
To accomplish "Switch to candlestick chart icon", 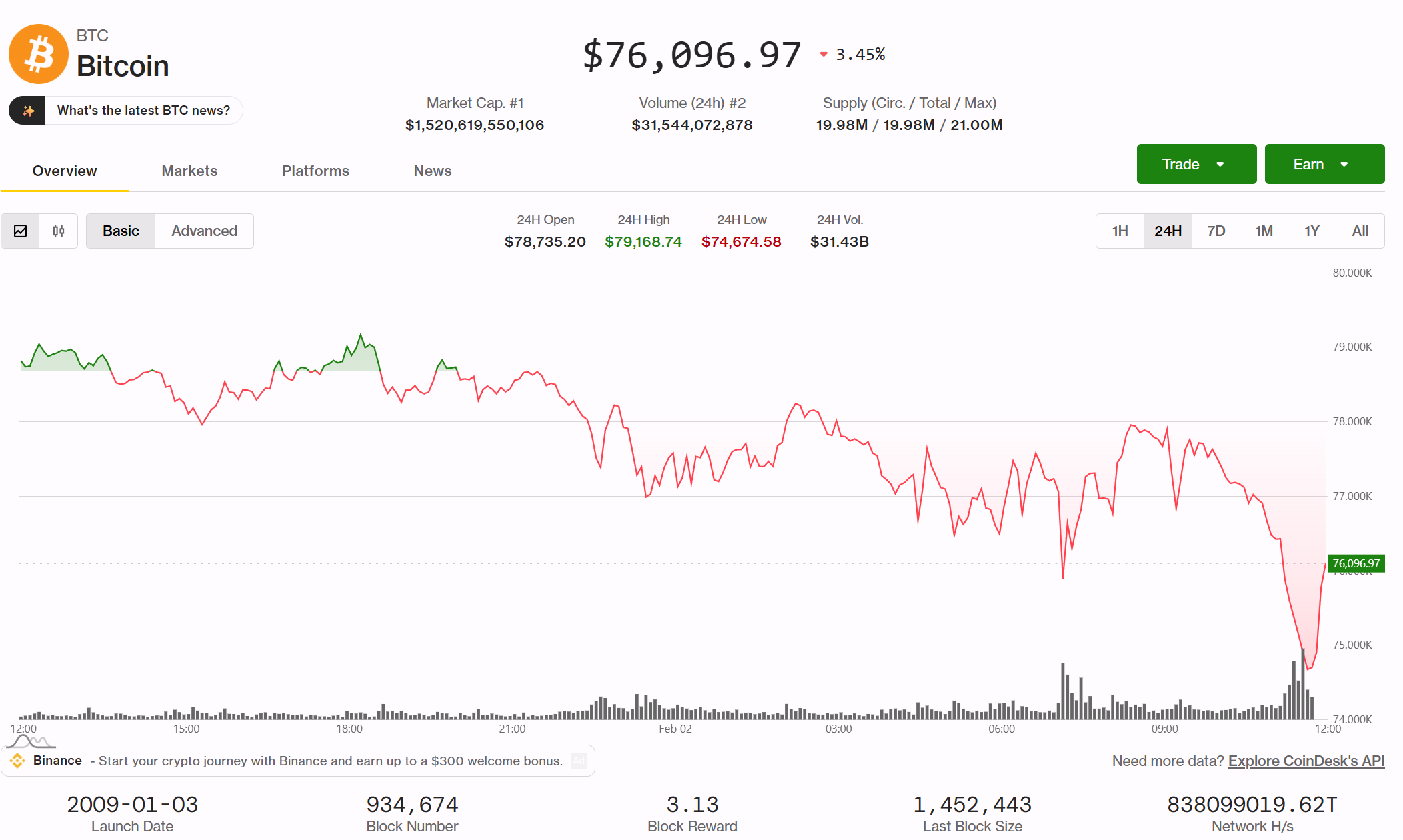I will 59,231.
